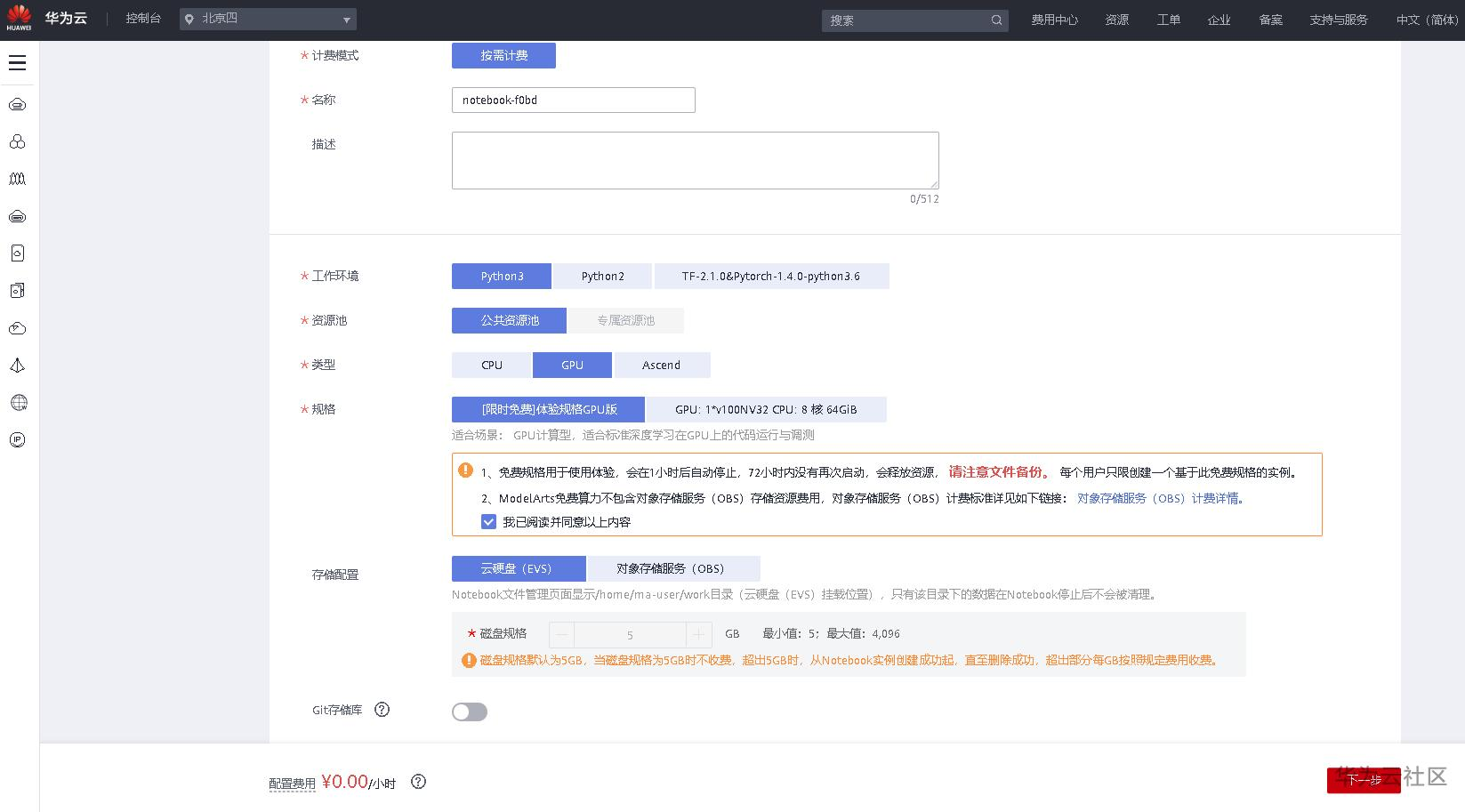
Task: Click the Huawei Cloud logo
Action: 18,18
